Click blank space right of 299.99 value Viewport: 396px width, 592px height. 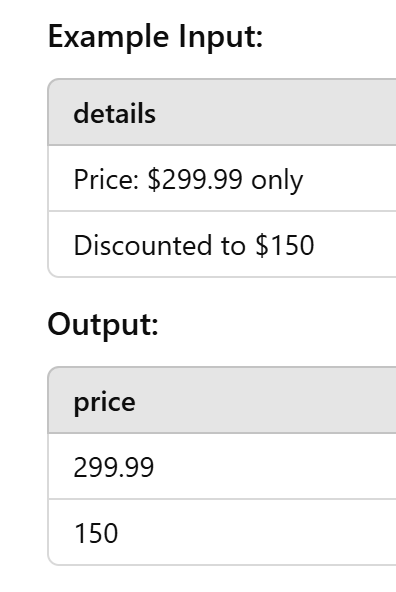[275, 466]
